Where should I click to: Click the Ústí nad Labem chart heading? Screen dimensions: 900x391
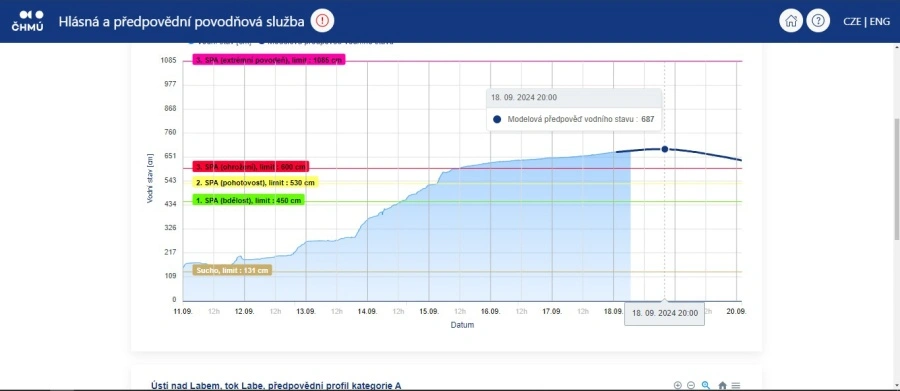pyautogui.click(x=276, y=386)
